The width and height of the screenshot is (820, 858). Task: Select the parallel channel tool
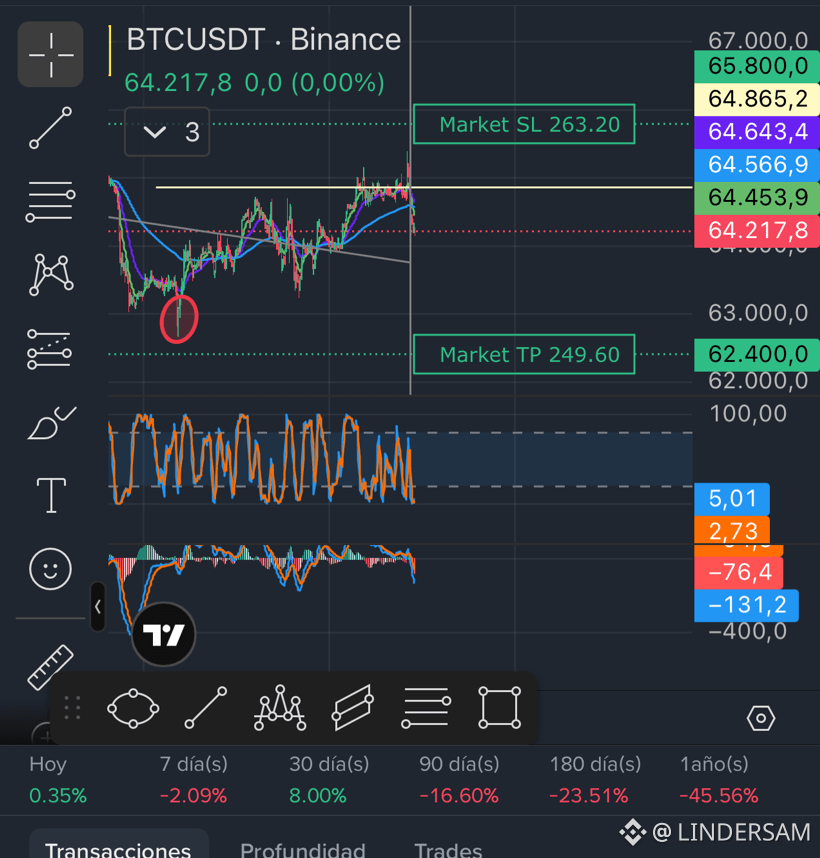tap(353, 708)
